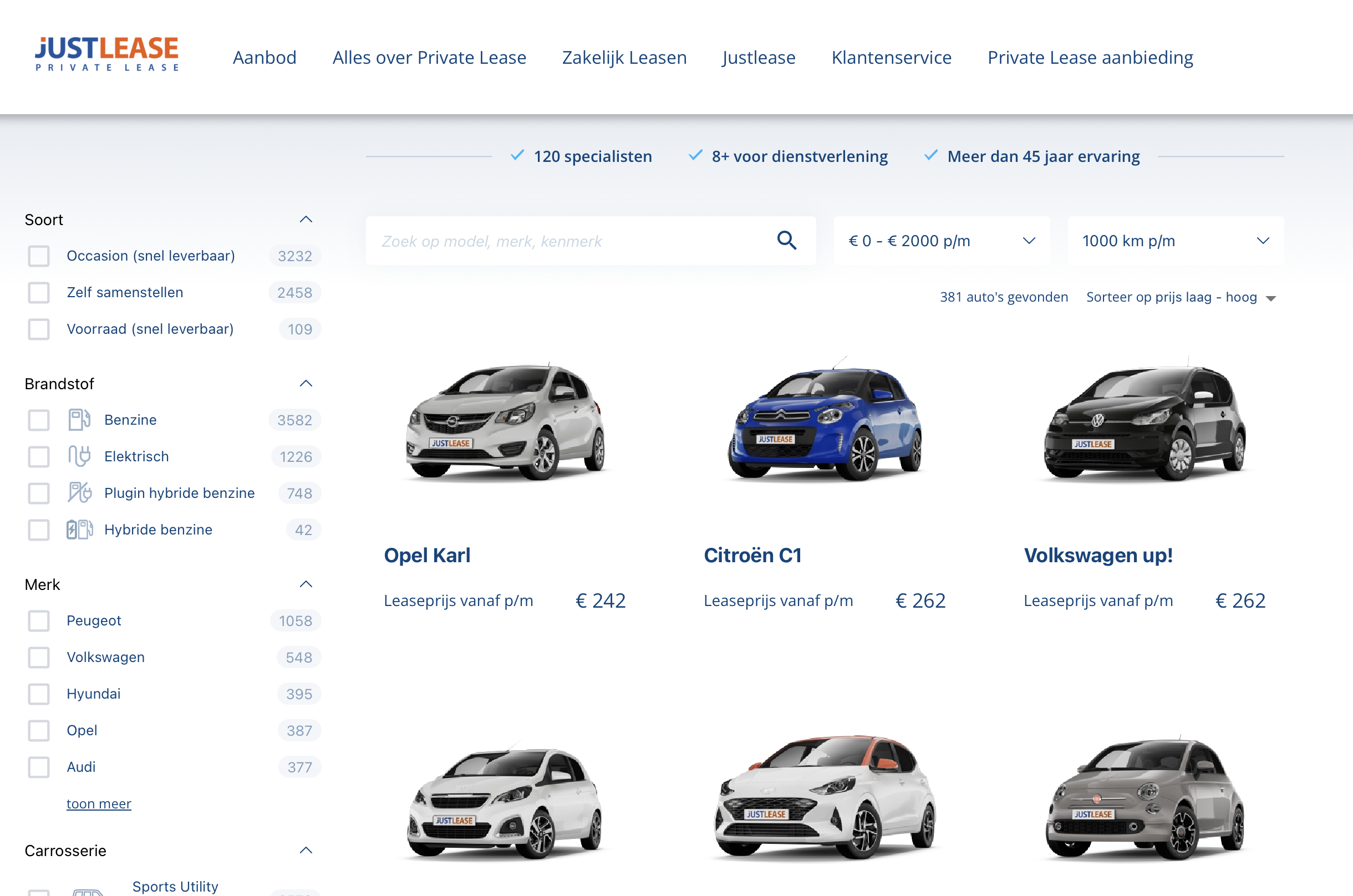Click the silver Opel Karl car image
This screenshot has height=896, width=1353.
coord(506,421)
